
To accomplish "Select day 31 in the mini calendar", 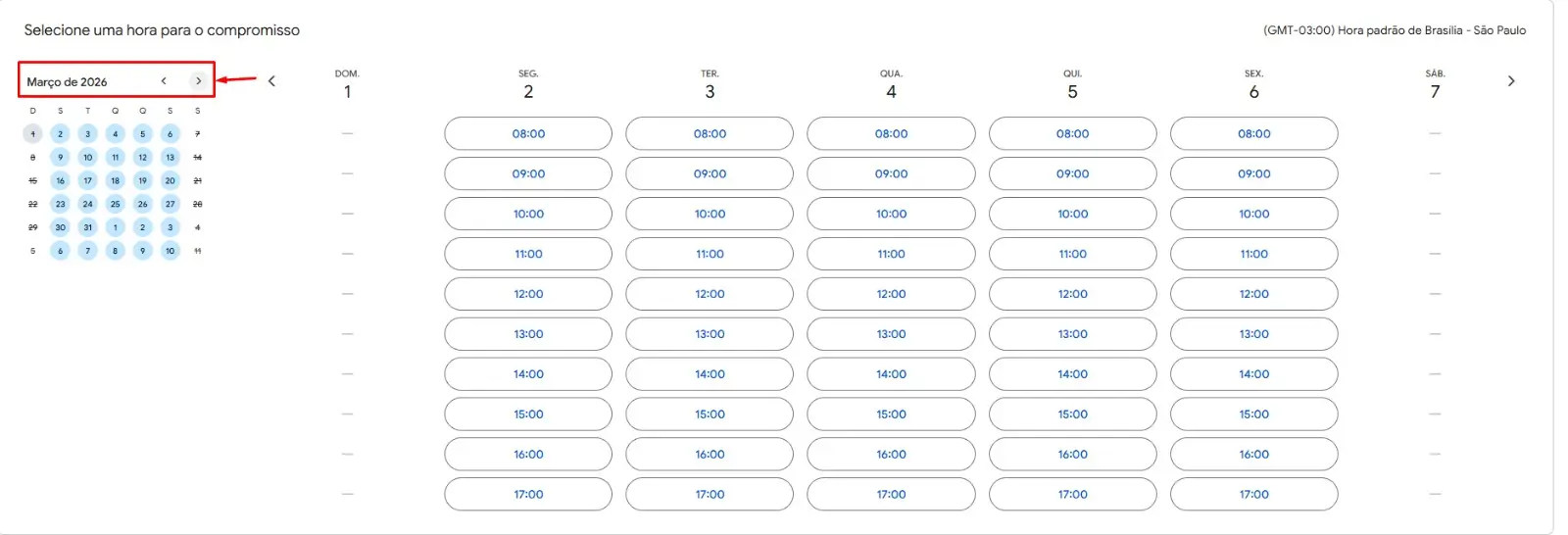I will tap(87, 228).
